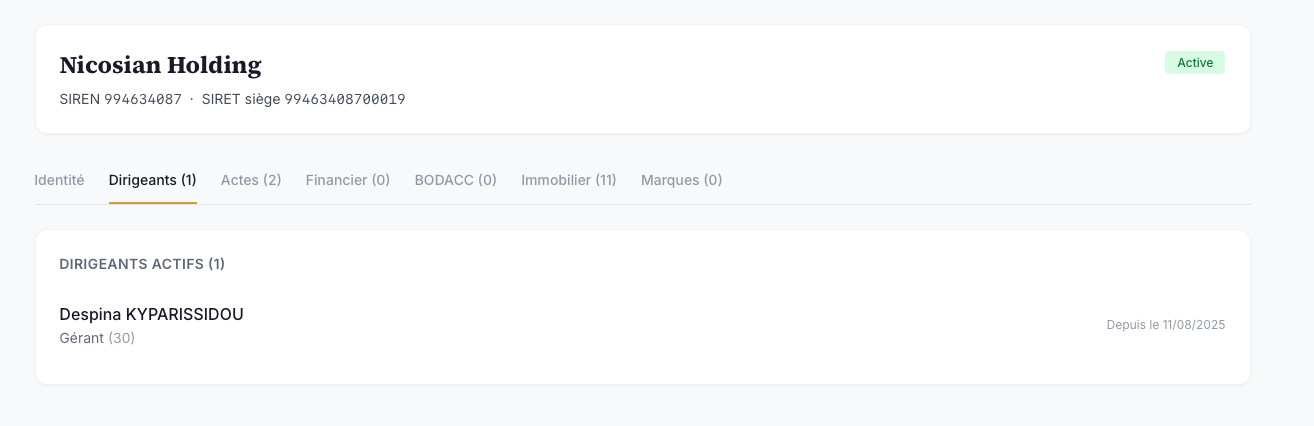The width and height of the screenshot is (1314, 426).
Task: Click the Depuis le 11/08/2025 date
Action: pos(1166,325)
